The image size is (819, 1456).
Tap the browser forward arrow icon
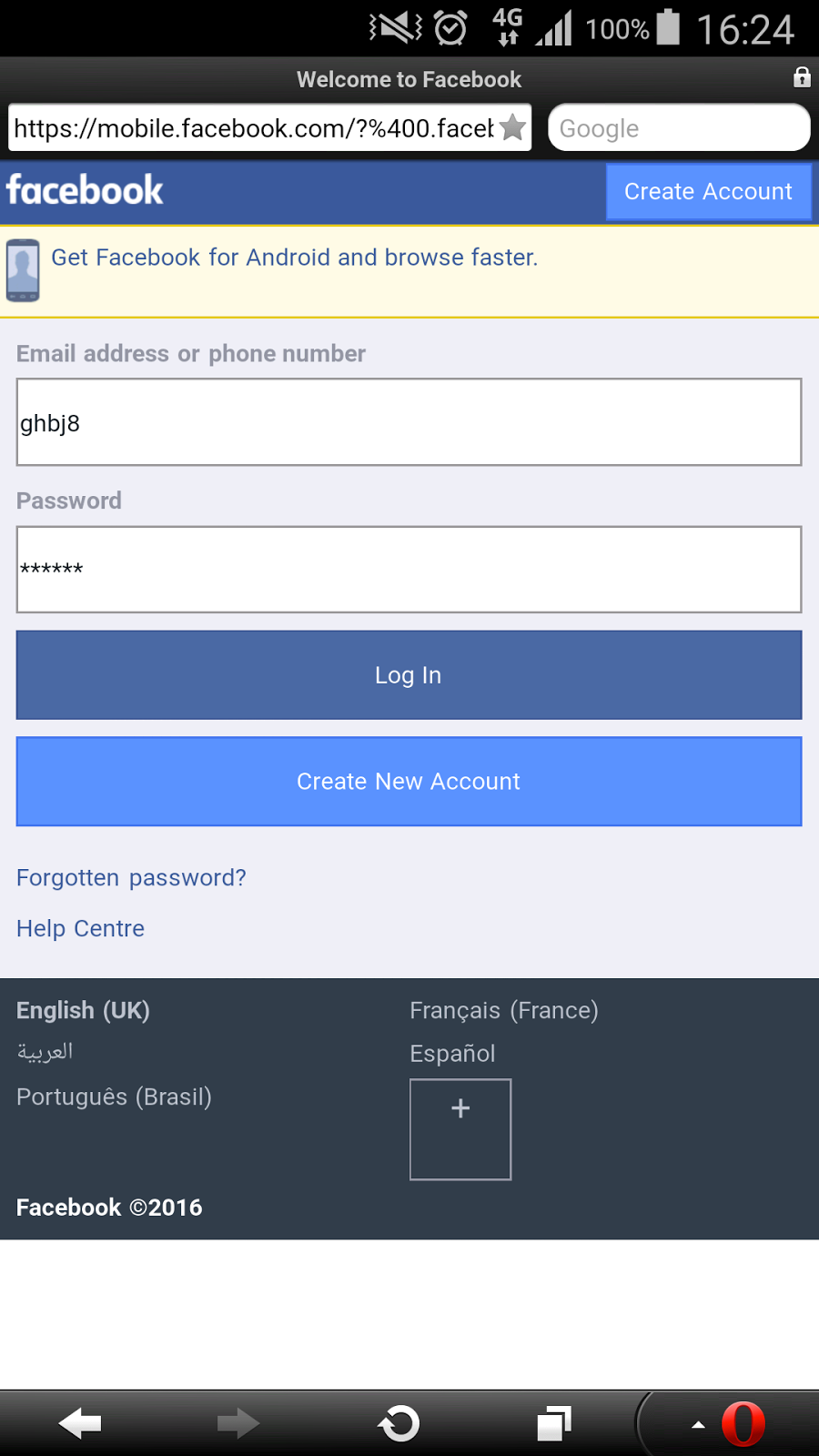coord(238,1424)
